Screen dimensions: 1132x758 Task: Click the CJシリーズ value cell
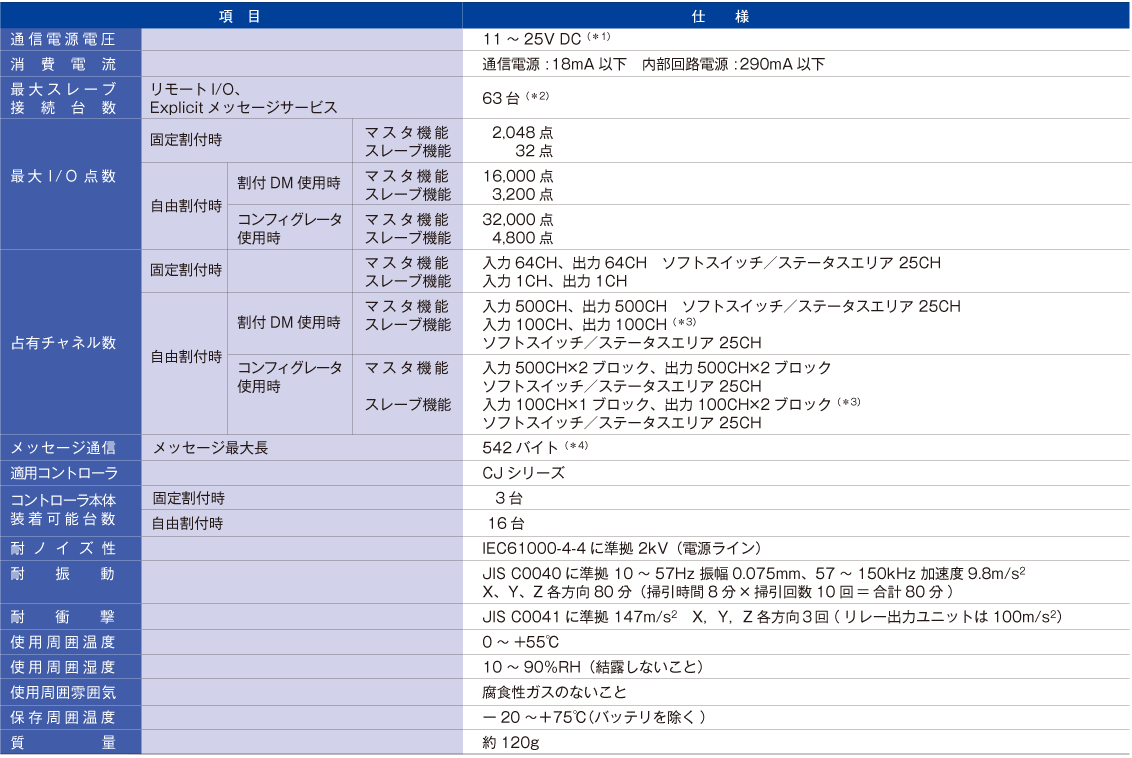(523, 473)
